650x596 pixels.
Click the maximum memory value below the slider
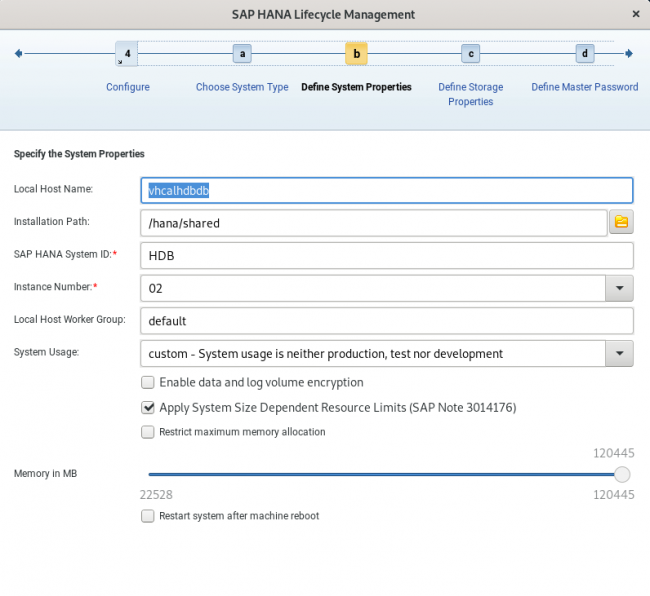pos(614,494)
